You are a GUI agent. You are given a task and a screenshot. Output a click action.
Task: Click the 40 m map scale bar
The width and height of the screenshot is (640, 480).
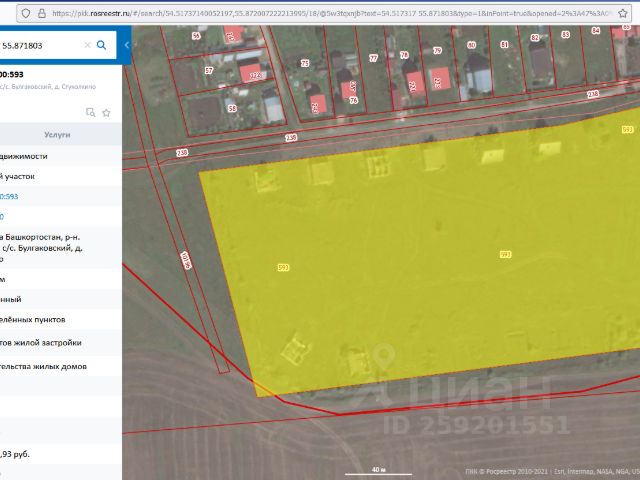(x=376, y=469)
